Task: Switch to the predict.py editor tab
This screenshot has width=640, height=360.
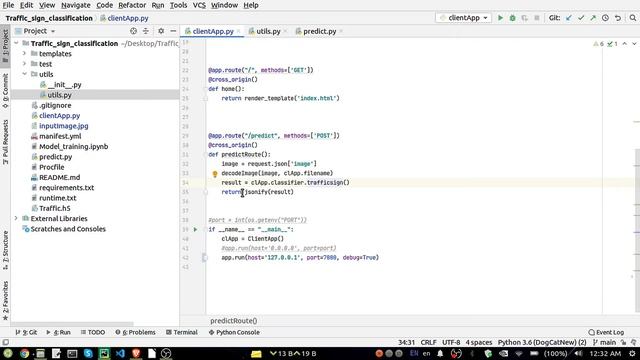Action: click(320, 31)
